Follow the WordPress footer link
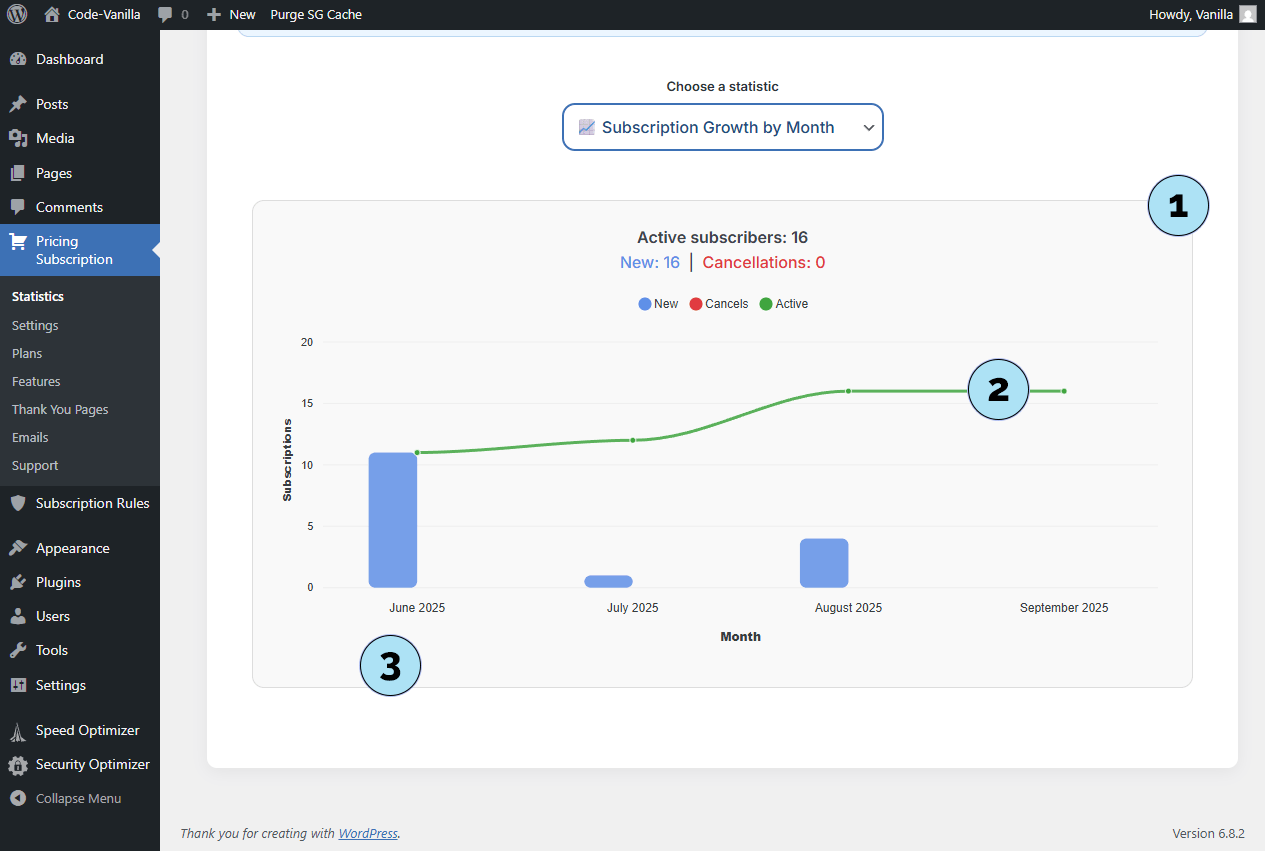Screen dimensions: 1265x851 pyautogui.click(x=367, y=833)
